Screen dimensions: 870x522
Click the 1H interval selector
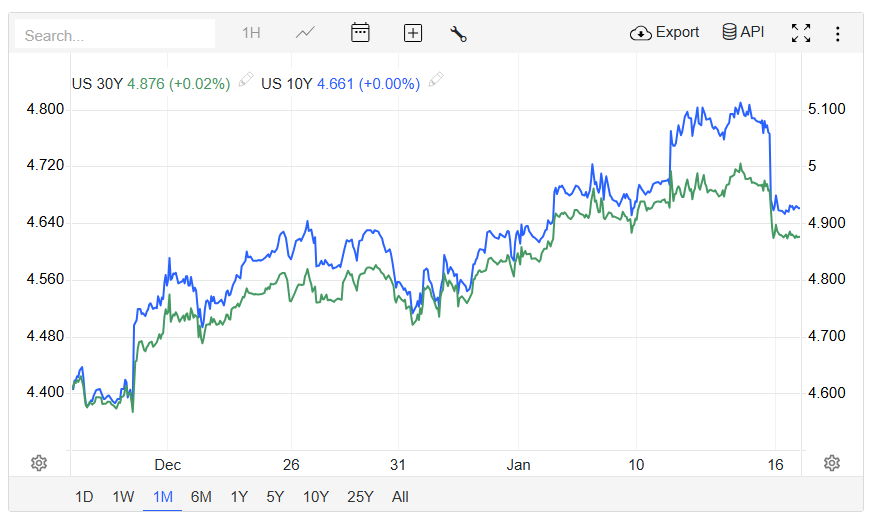tap(251, 33)
